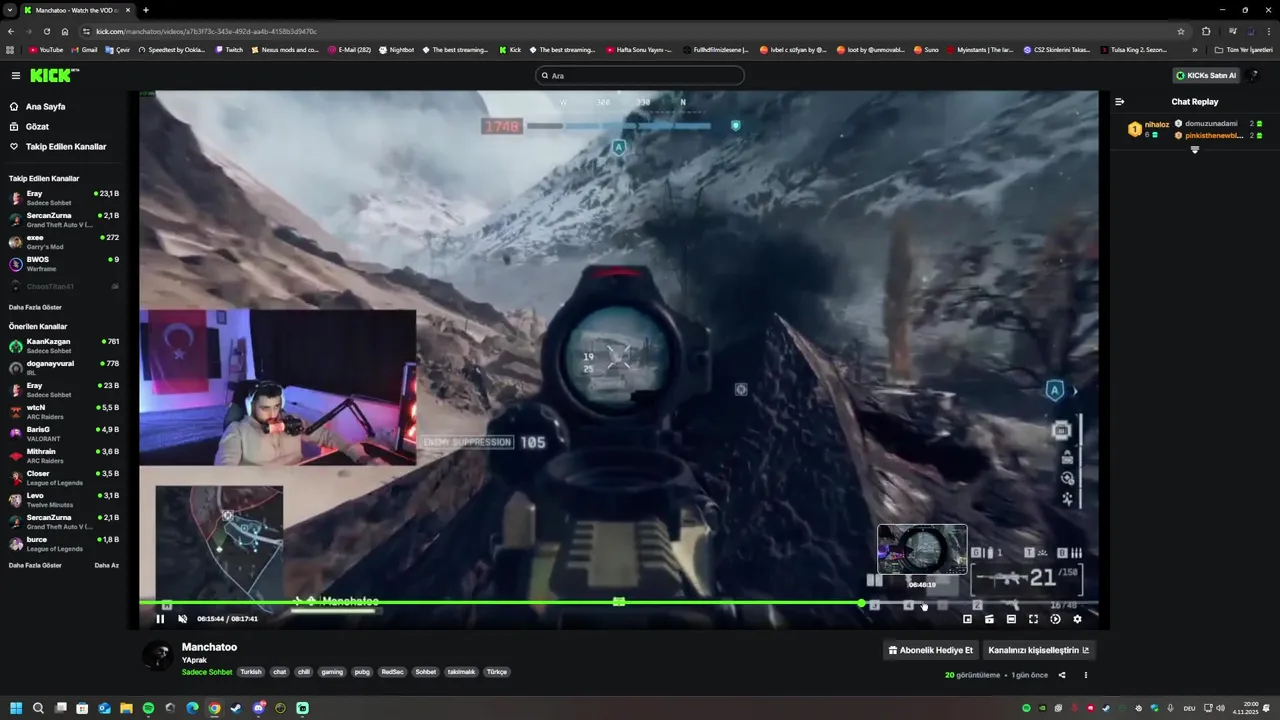1280x720 pixels.
Task: Reload the page in Chrome
Action: click(46, 31)
